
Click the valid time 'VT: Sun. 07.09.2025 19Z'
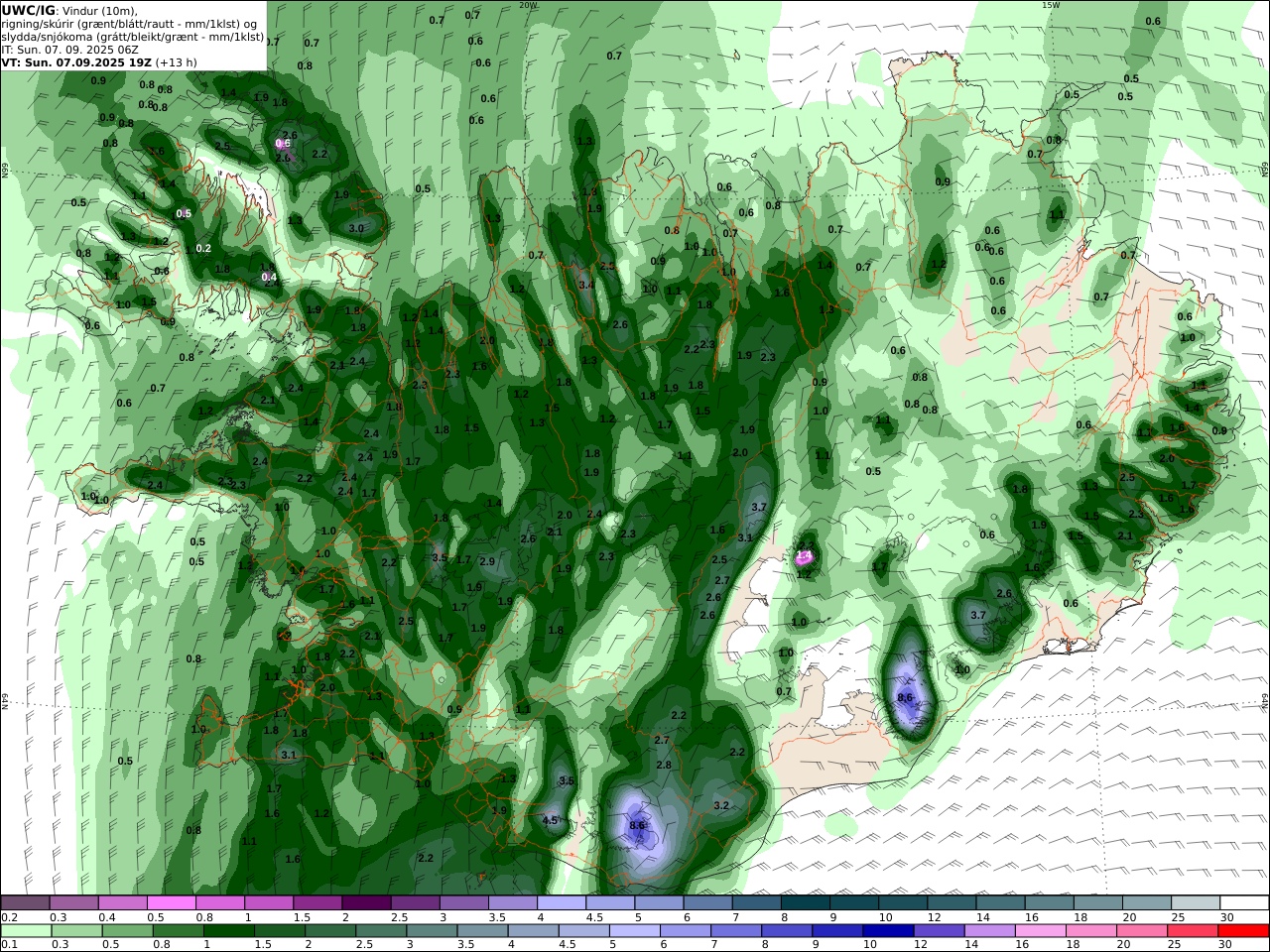76,62
